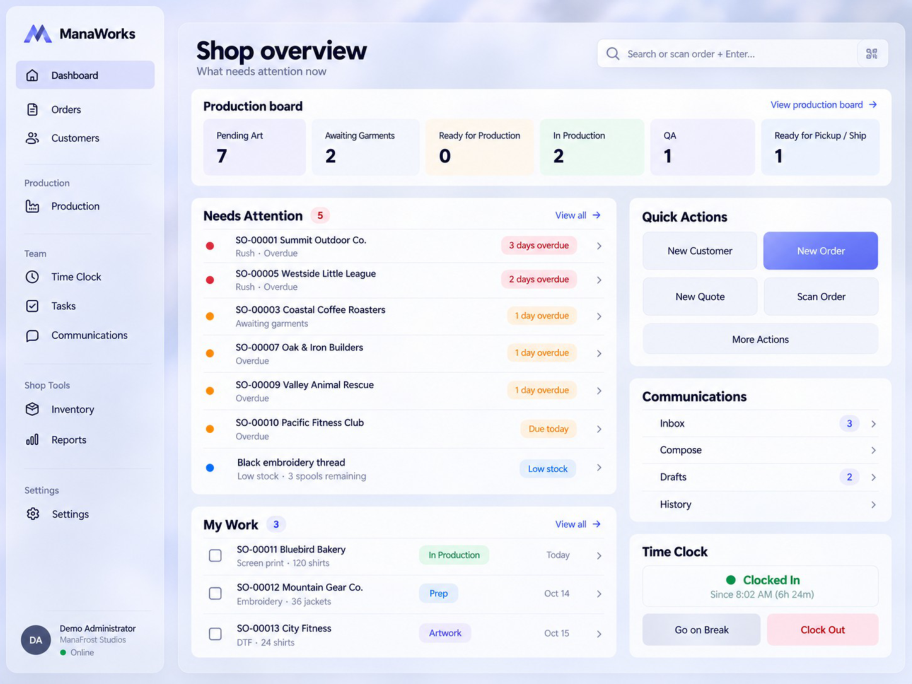Open the Inbox row chevron
The image size is (912, 684).
(x=873, y=424)
